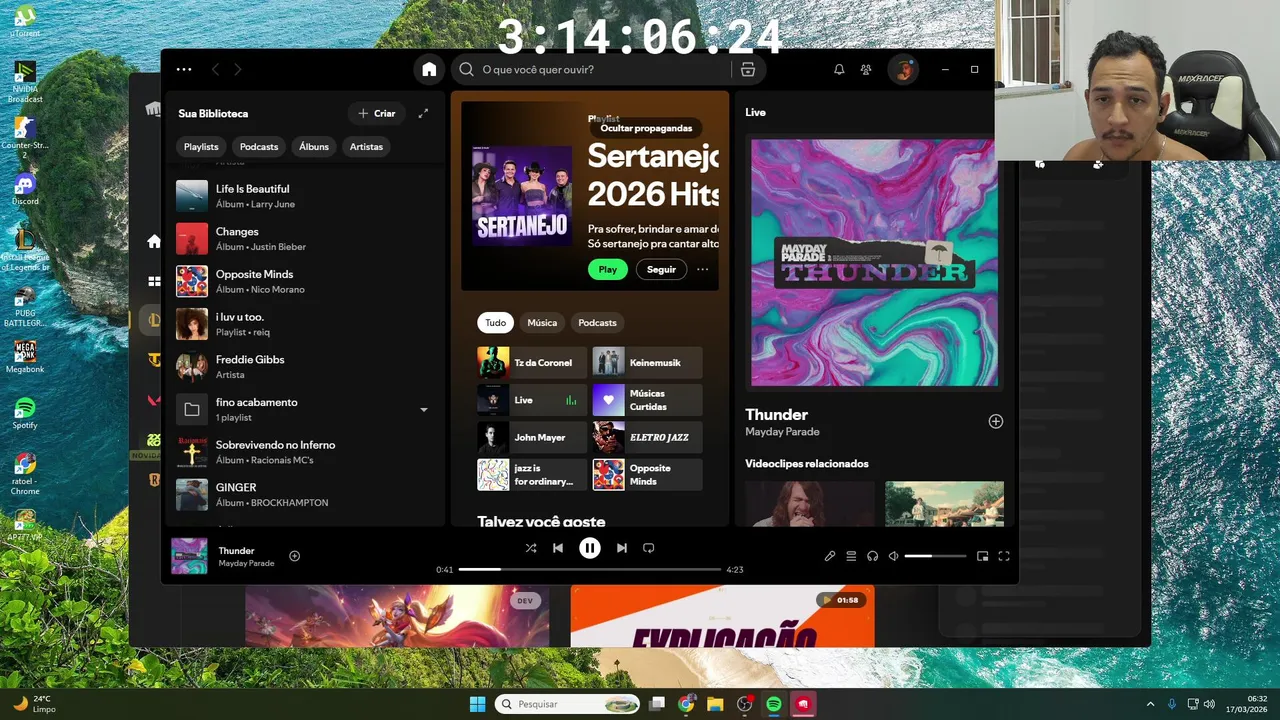This screenshot has height=720, width=1280.
Task: Open Mayday Parade artist link in Live panel
Action: pyautogui.click(x=782, y=432)
